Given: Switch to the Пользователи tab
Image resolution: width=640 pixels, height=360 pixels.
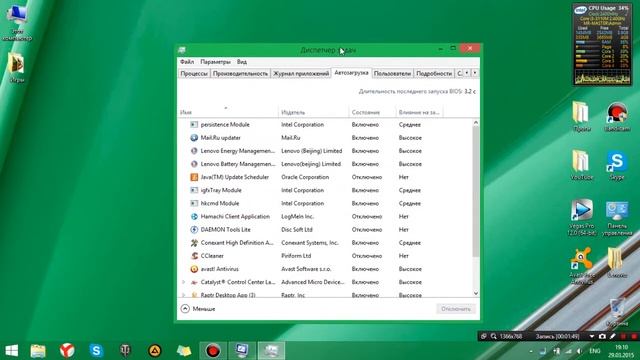Looking at the screenshot, I should pyautogui.click(x=392, y=73).
